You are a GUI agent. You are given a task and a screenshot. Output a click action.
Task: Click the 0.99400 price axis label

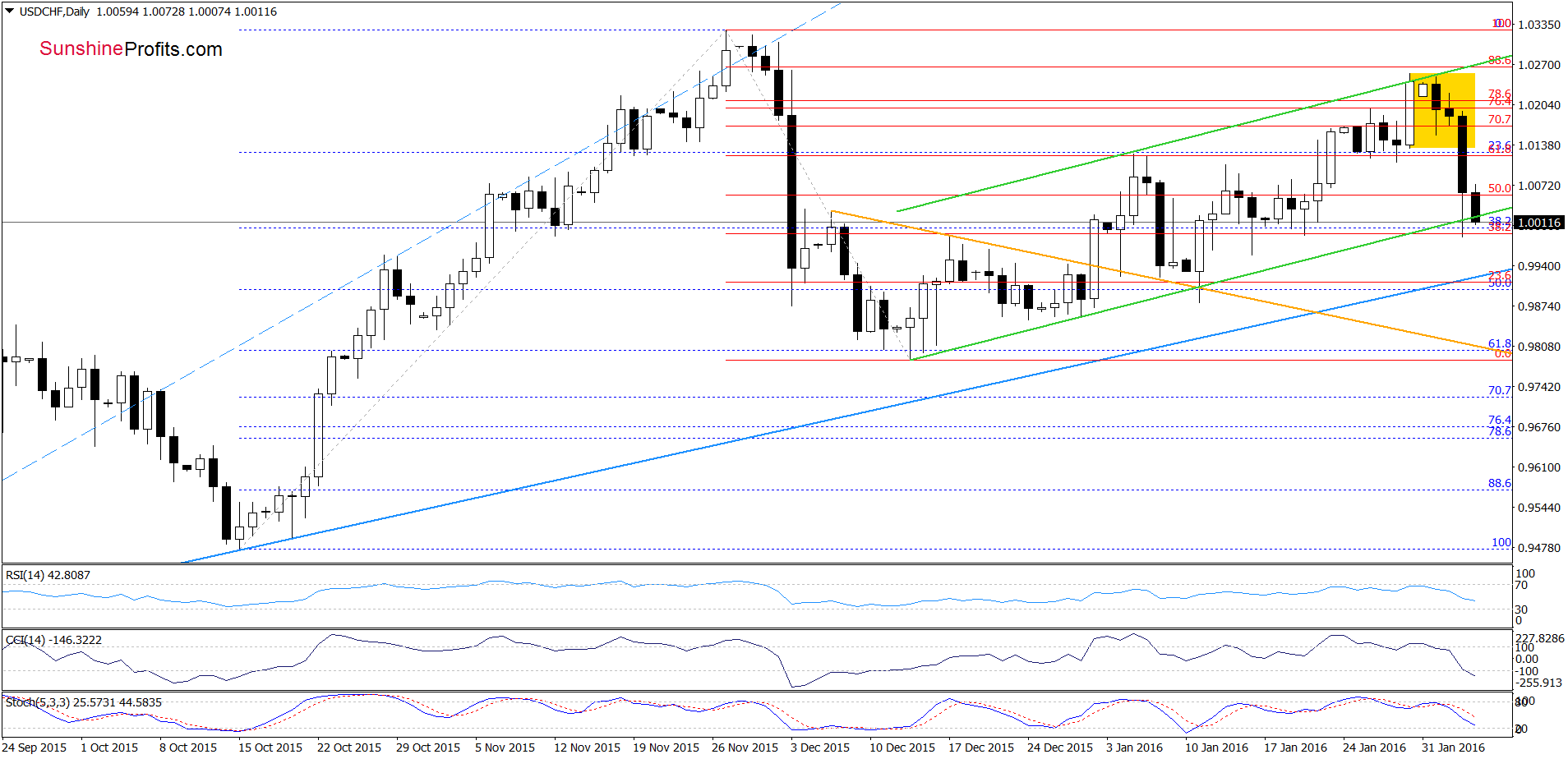1539,266
